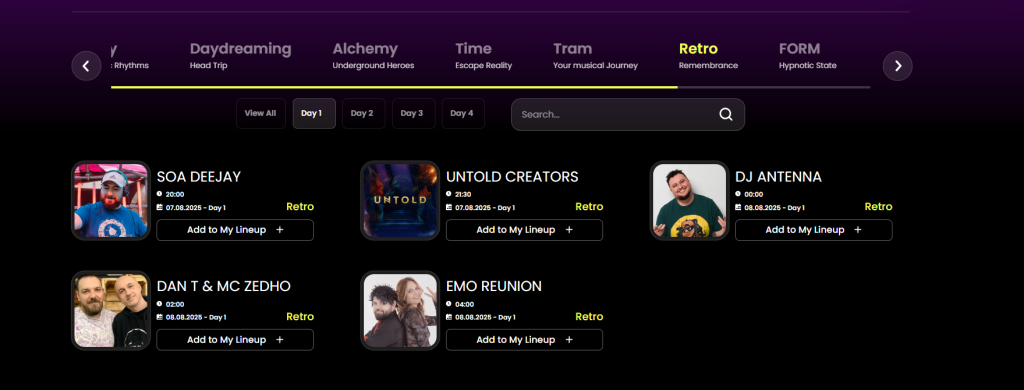Click the DJ ANTENNA artist name

click(778, 177)
